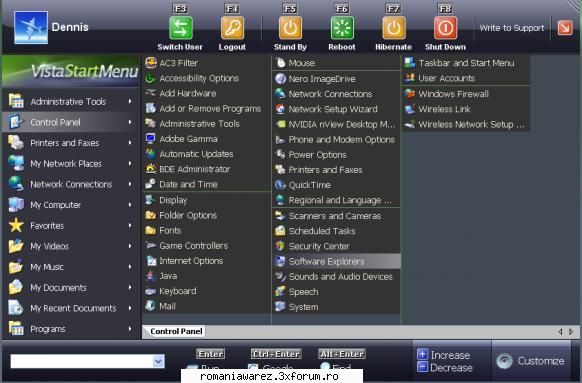The height and width of the screenshot is (383, 582).
Task: Select highlighted Software Explorers item
Action: click(337, 261)
